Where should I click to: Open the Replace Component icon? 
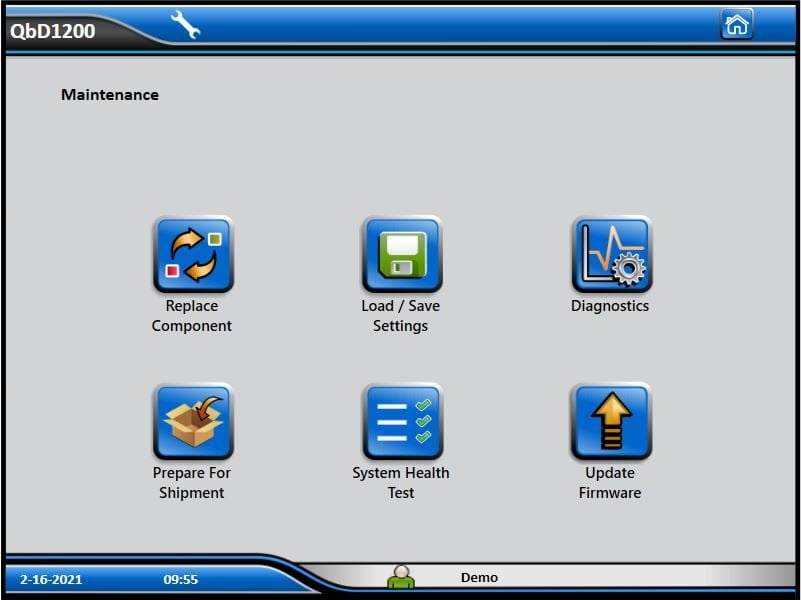[192, 255]
